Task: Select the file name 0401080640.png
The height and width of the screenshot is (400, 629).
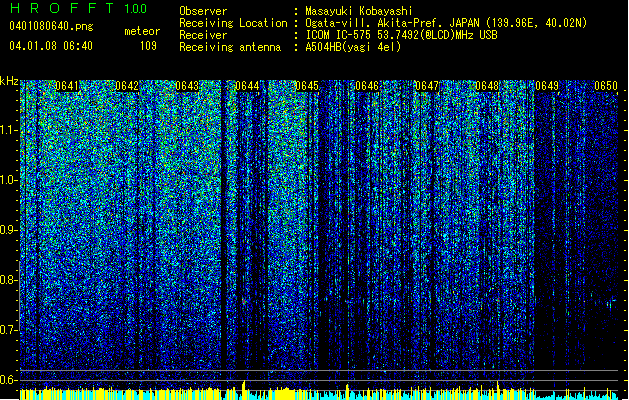Action: pos(51,26)
